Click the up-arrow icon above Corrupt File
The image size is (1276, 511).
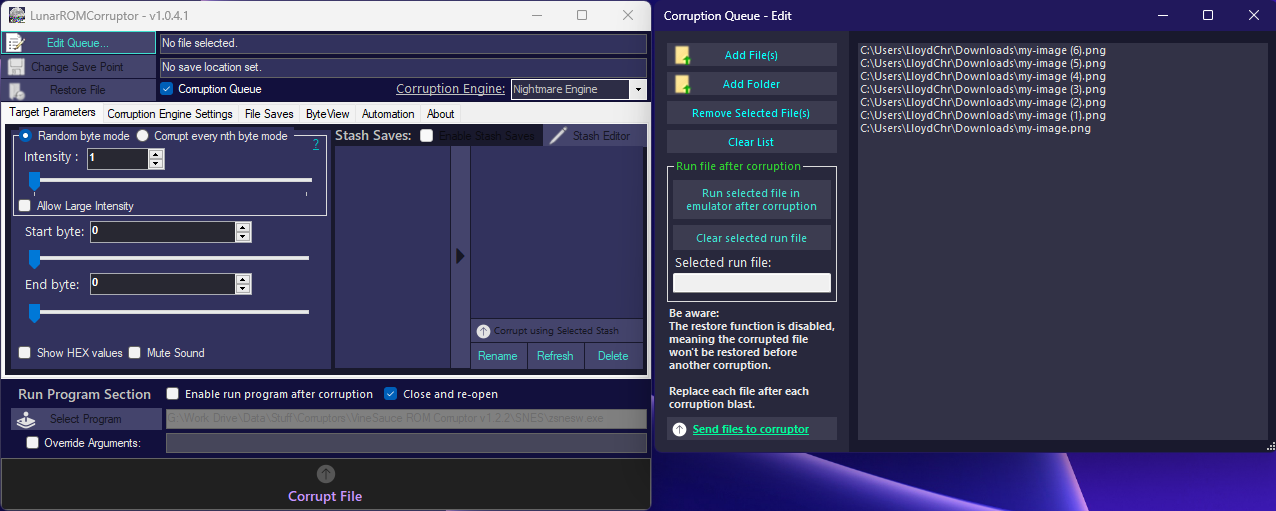tap(326, 474)
